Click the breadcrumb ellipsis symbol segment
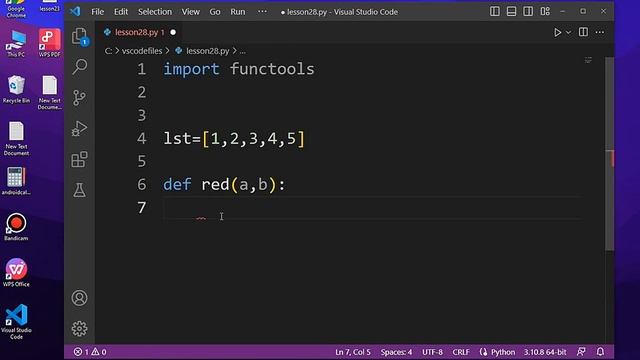 tap(242, 51)
